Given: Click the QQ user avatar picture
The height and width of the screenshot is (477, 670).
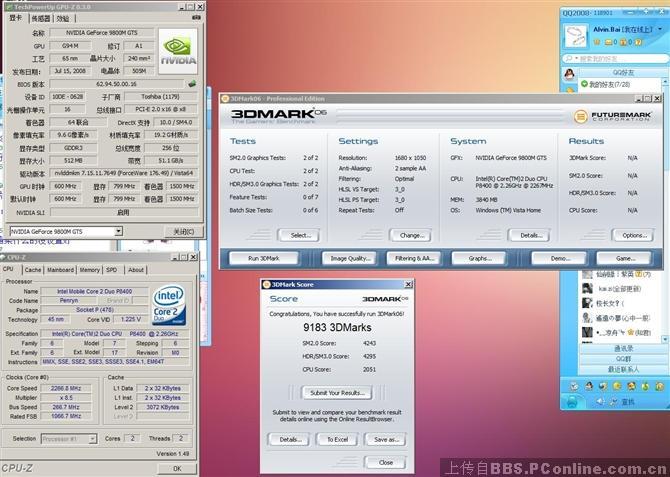Looking at the screenshot, I should (x=576, y=36).
